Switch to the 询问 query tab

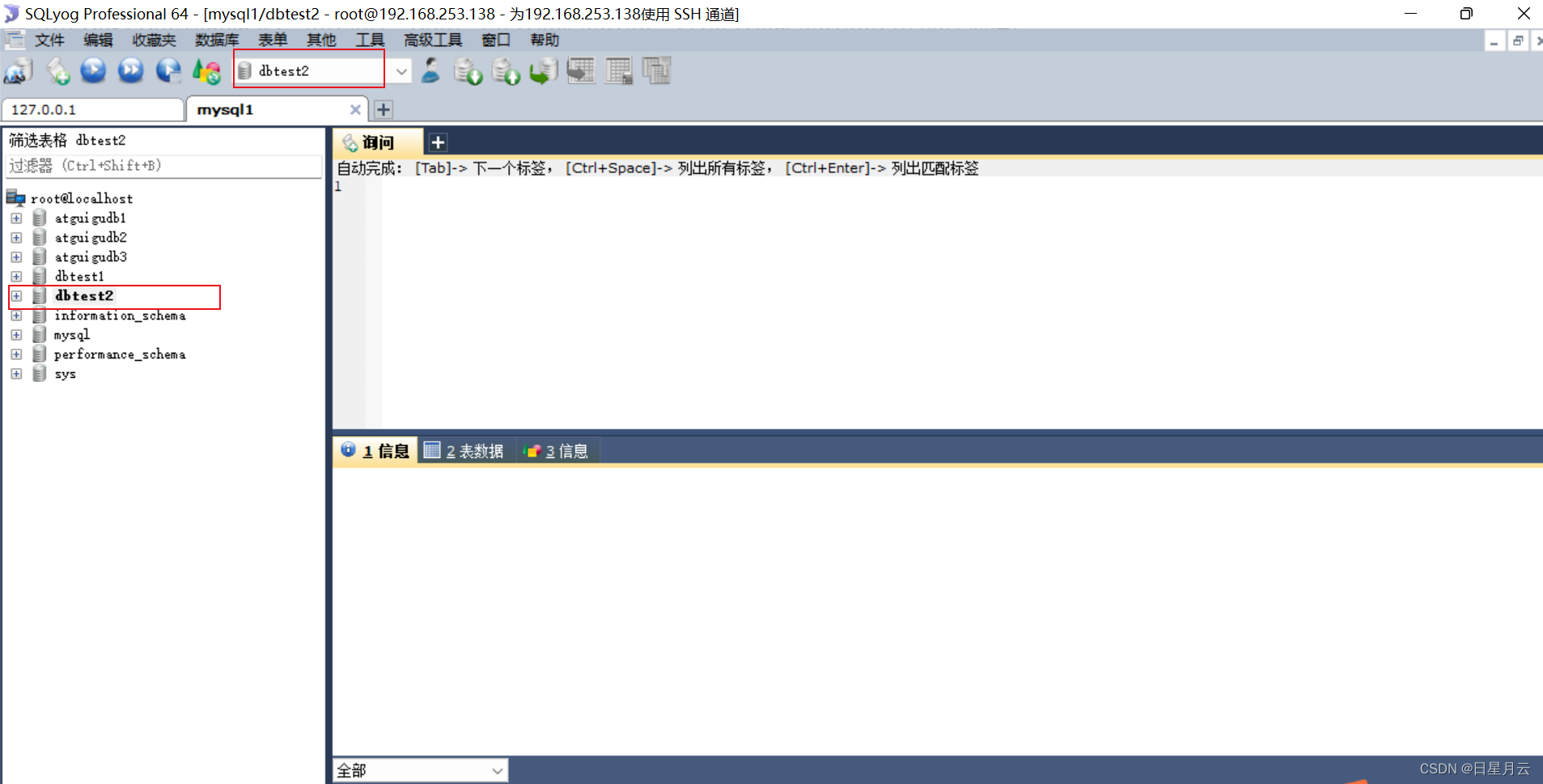378,142
